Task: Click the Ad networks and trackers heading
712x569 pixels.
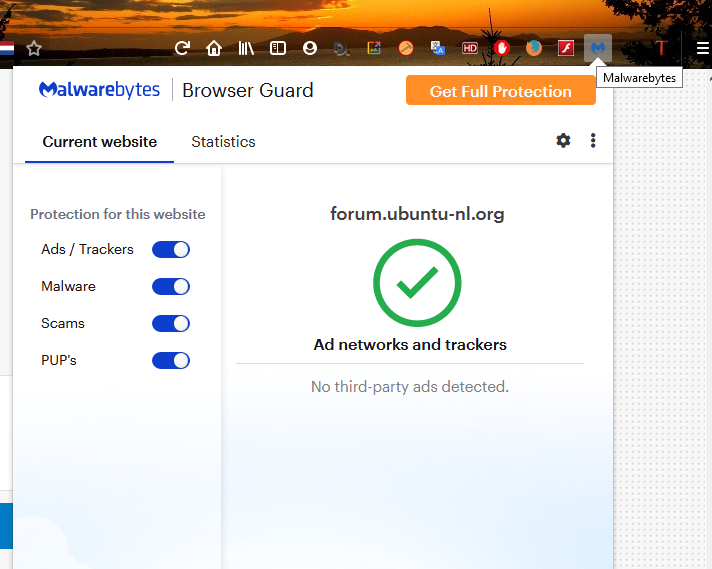Action: [x=410, y=345]
